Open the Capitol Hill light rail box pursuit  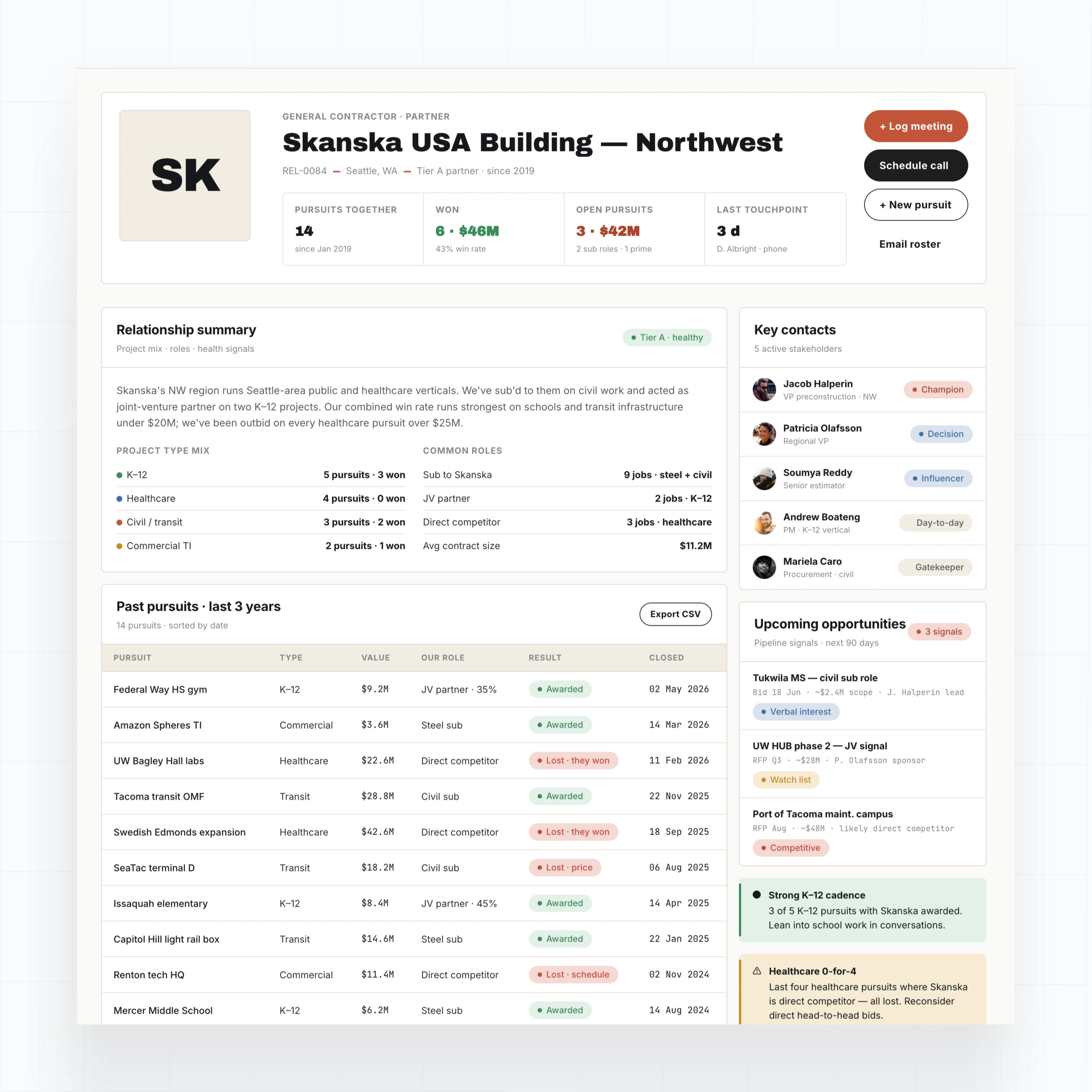pyautogui.click(x=414, y=939)
